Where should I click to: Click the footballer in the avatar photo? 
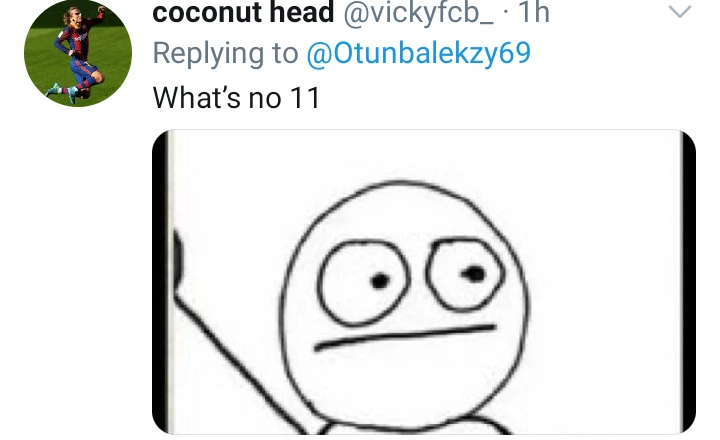78,55
